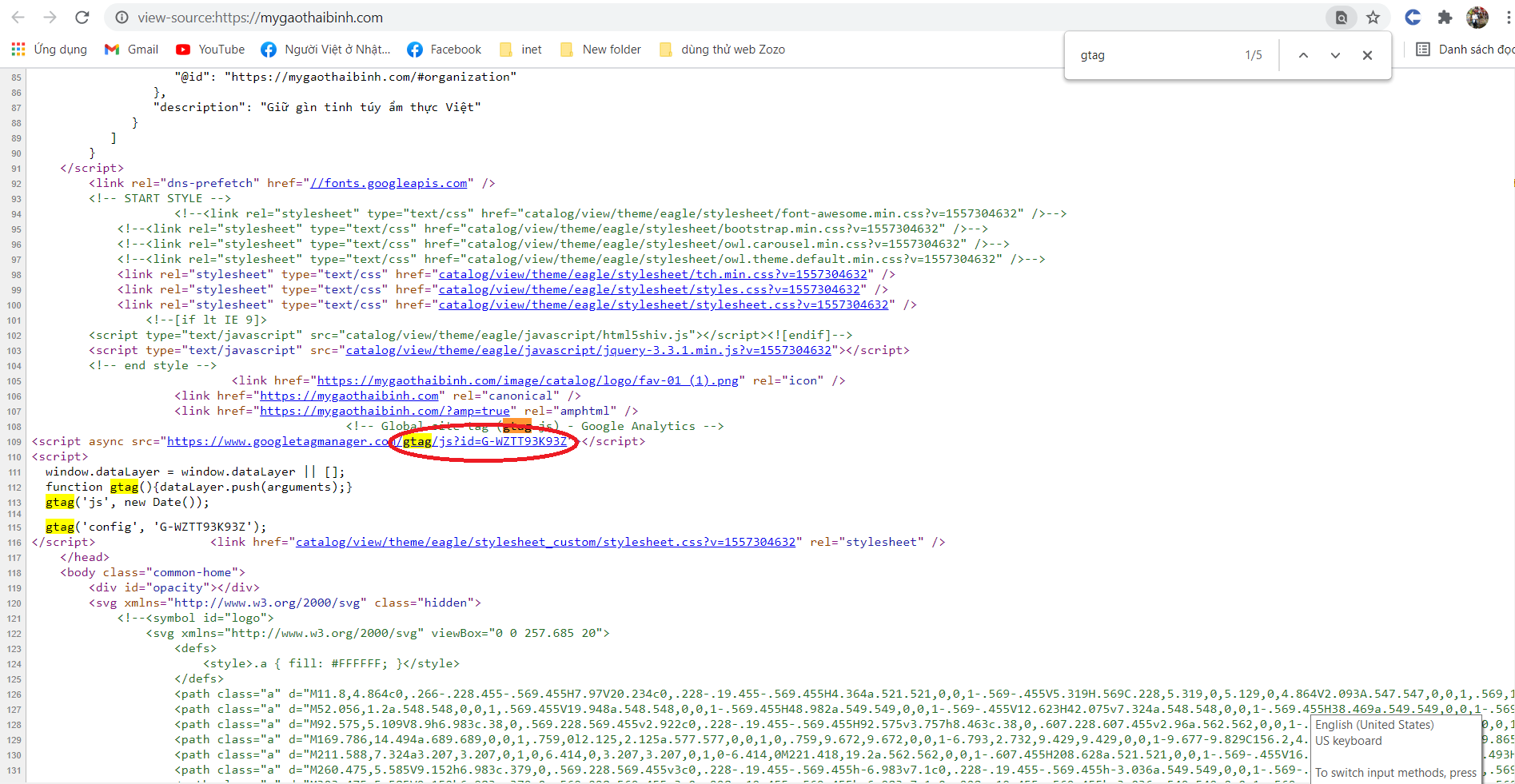Click the <!-- end style --> comment line
This screenshot has height=784, width=1515.
(x=153, y=365)
